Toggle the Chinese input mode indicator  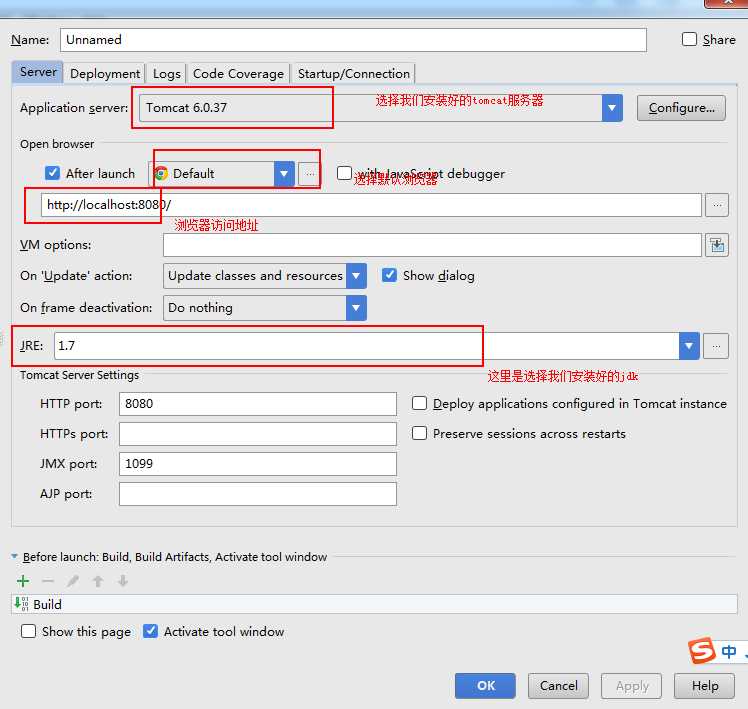(x=729, y=651)
